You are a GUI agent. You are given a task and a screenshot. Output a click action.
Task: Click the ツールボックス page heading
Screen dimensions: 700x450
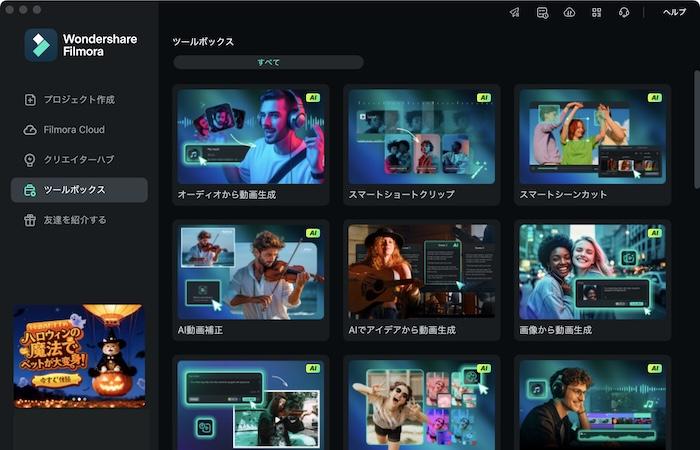click(x=203, y=42)
